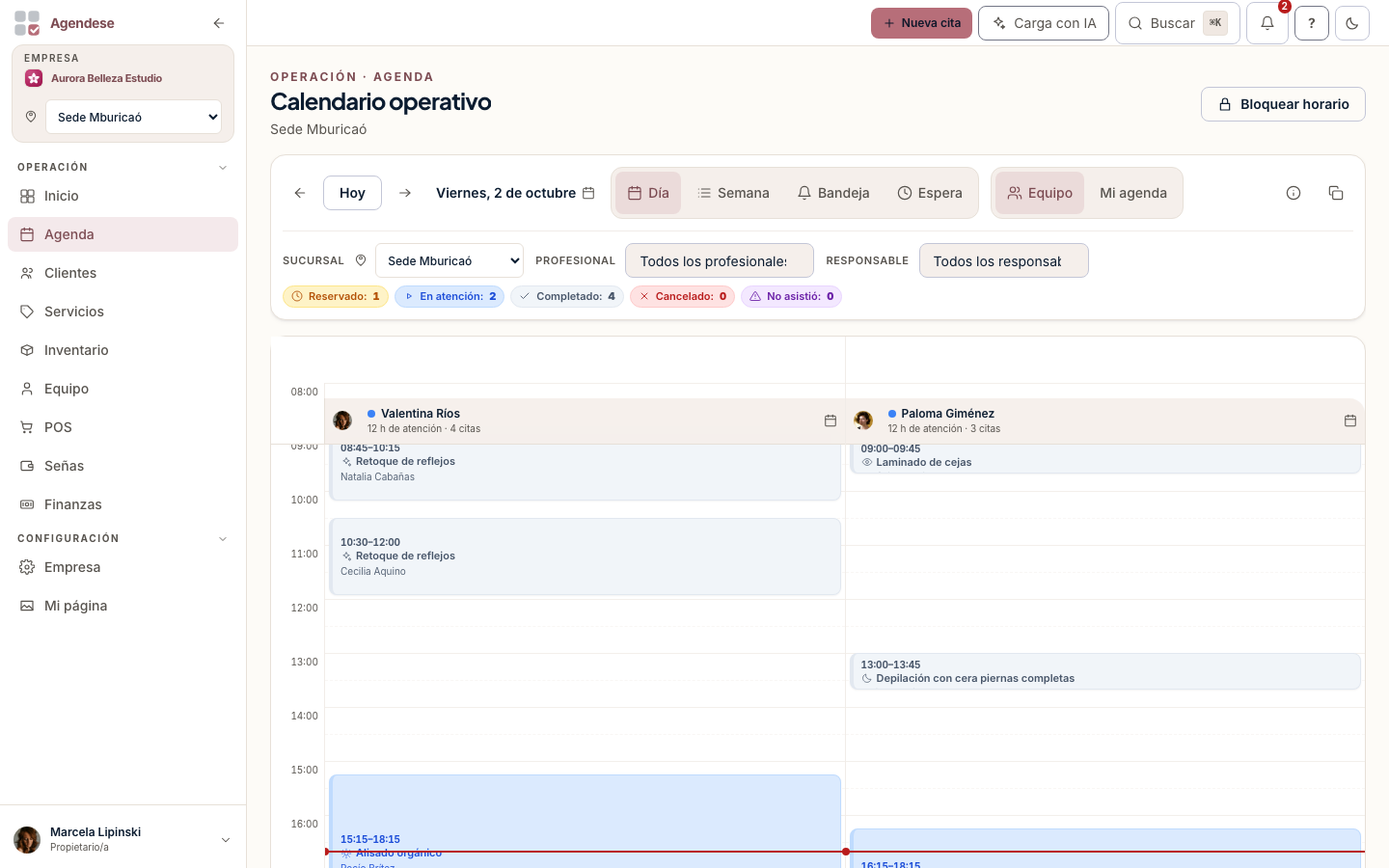Click Valentina Ríos's avatar

coord(342,420)
